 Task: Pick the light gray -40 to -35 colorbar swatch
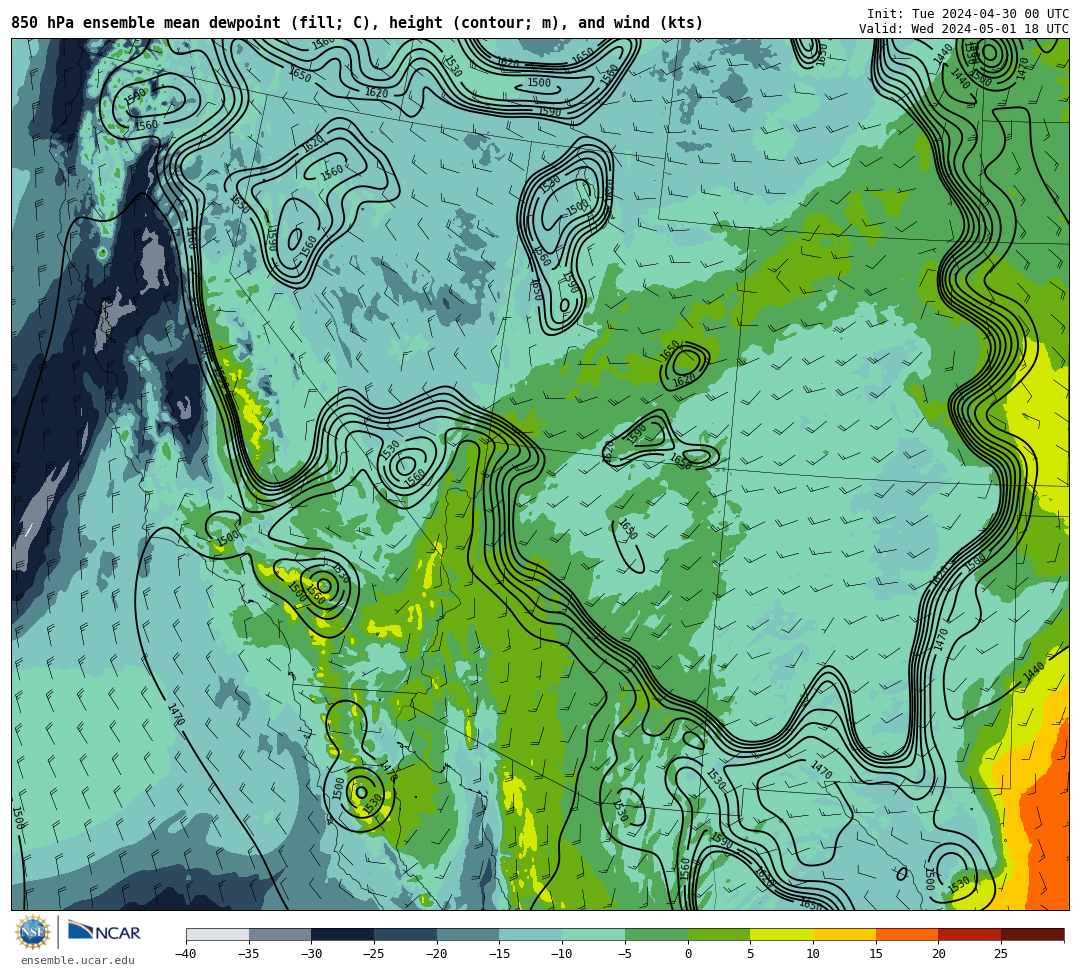click(x=218, y=934)
